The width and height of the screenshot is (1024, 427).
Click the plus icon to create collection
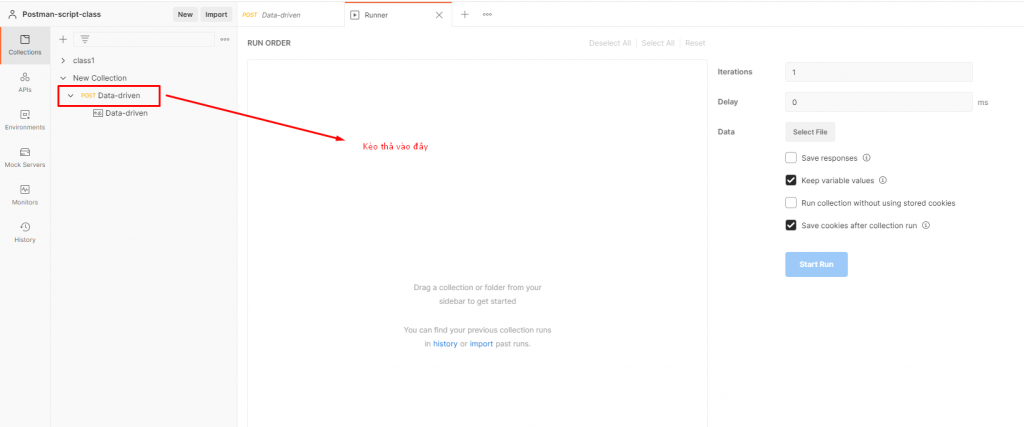[x=63, y=40]
